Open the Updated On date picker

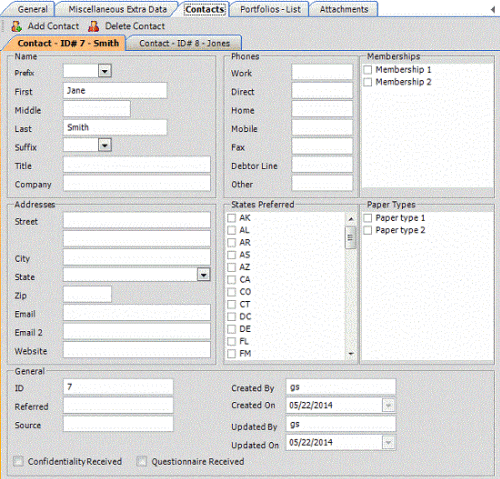click(388, 443)
